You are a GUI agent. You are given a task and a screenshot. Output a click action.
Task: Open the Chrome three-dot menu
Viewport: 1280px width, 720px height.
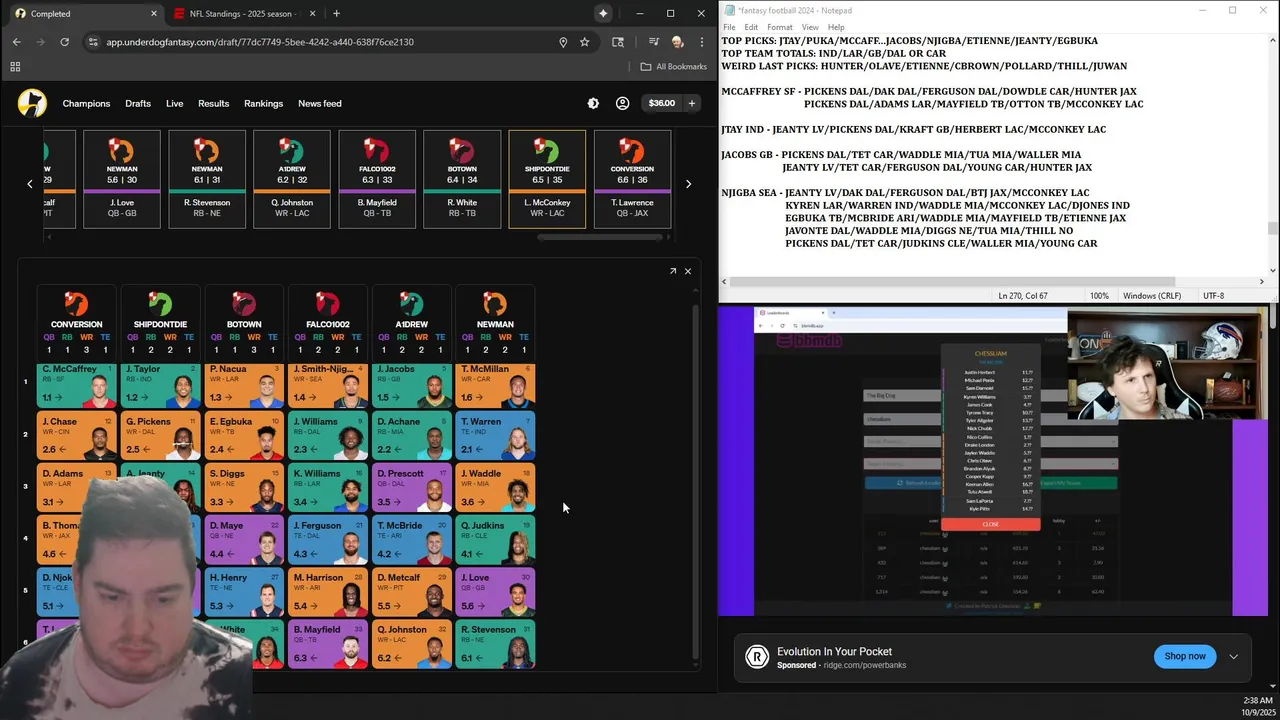pos(701,42)
